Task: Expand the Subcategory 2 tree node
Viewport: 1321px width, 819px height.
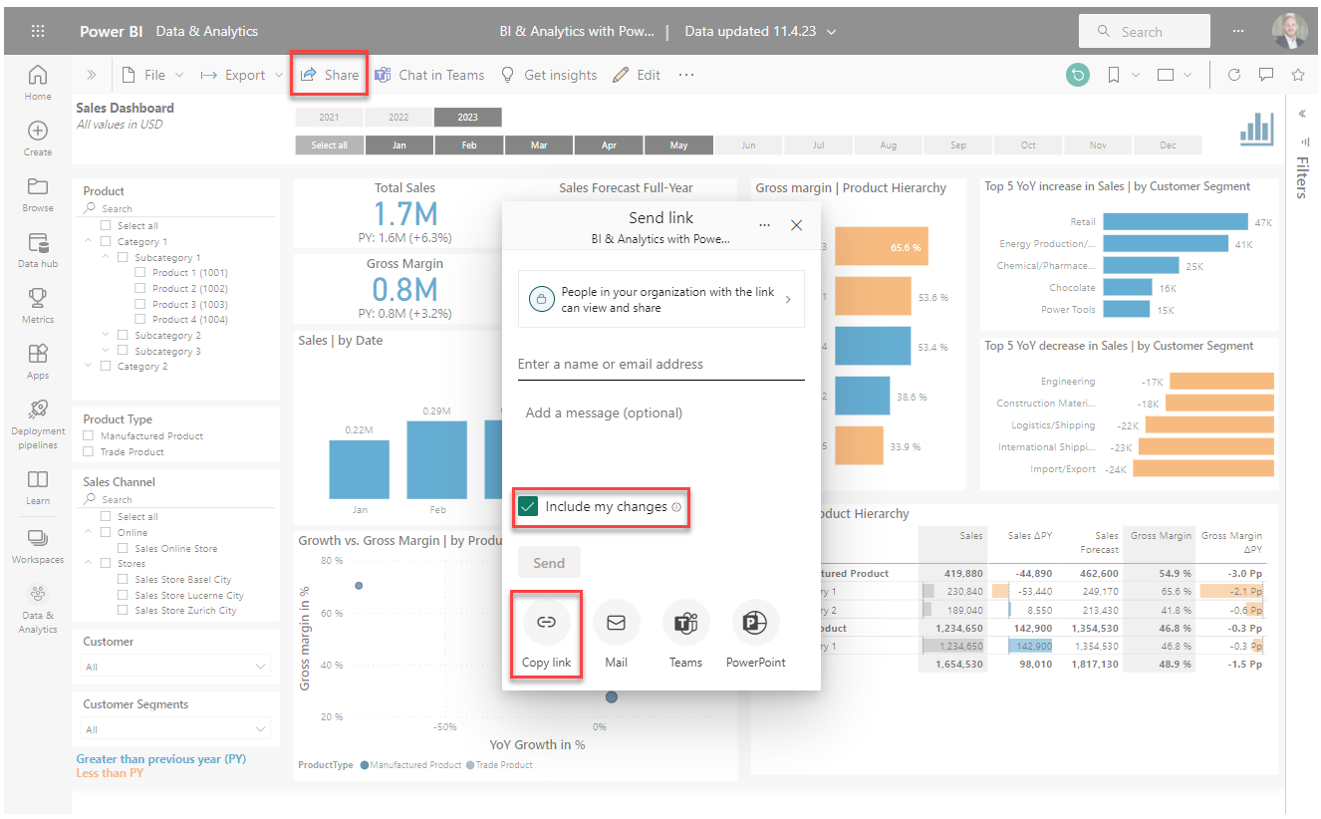Action: (x=107, y=335)
